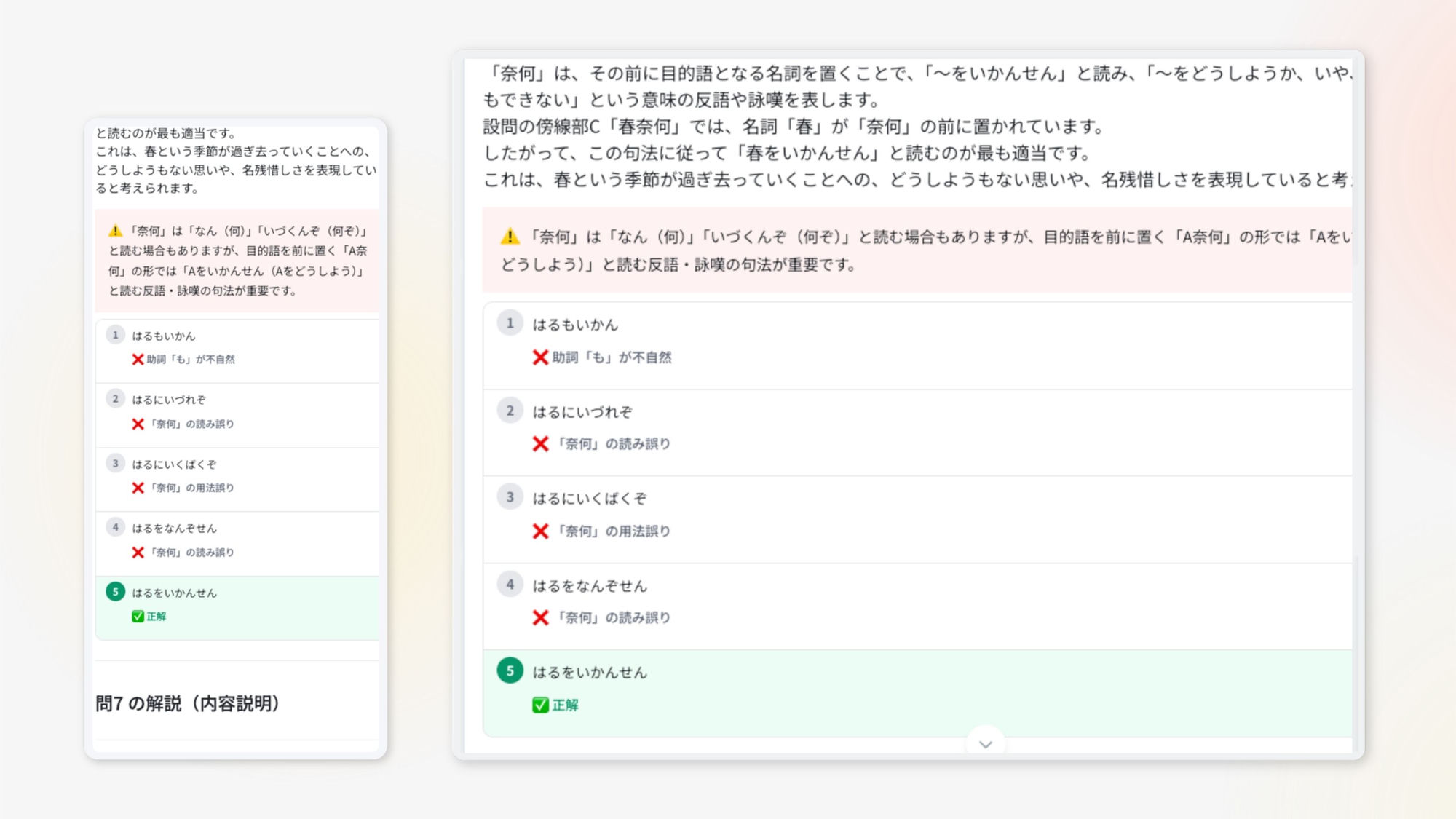Select option 1 はるもいかん
Screen dimensions: 1456x819
click(x=575, y=325)
